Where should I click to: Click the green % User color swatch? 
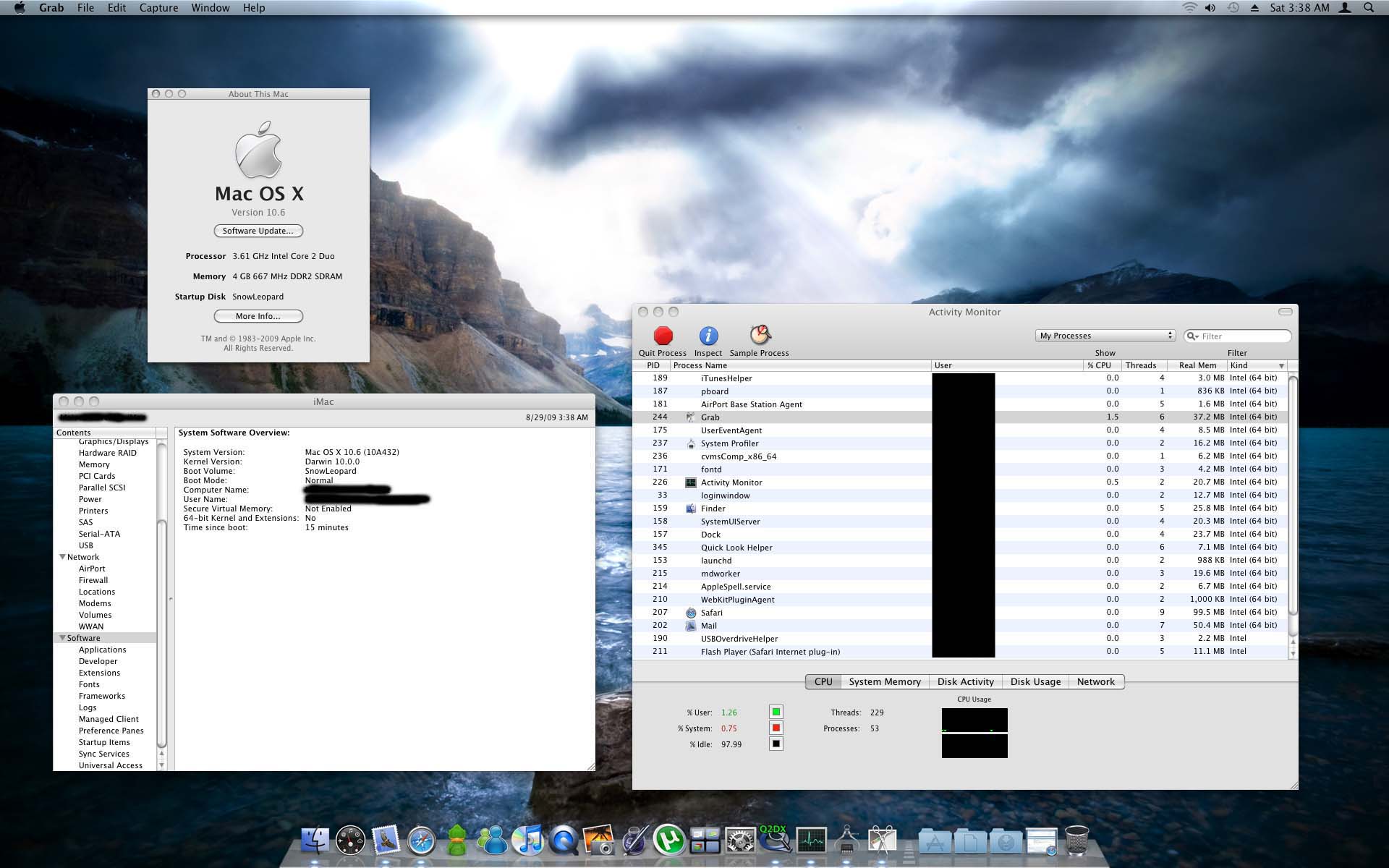[776, 712]
